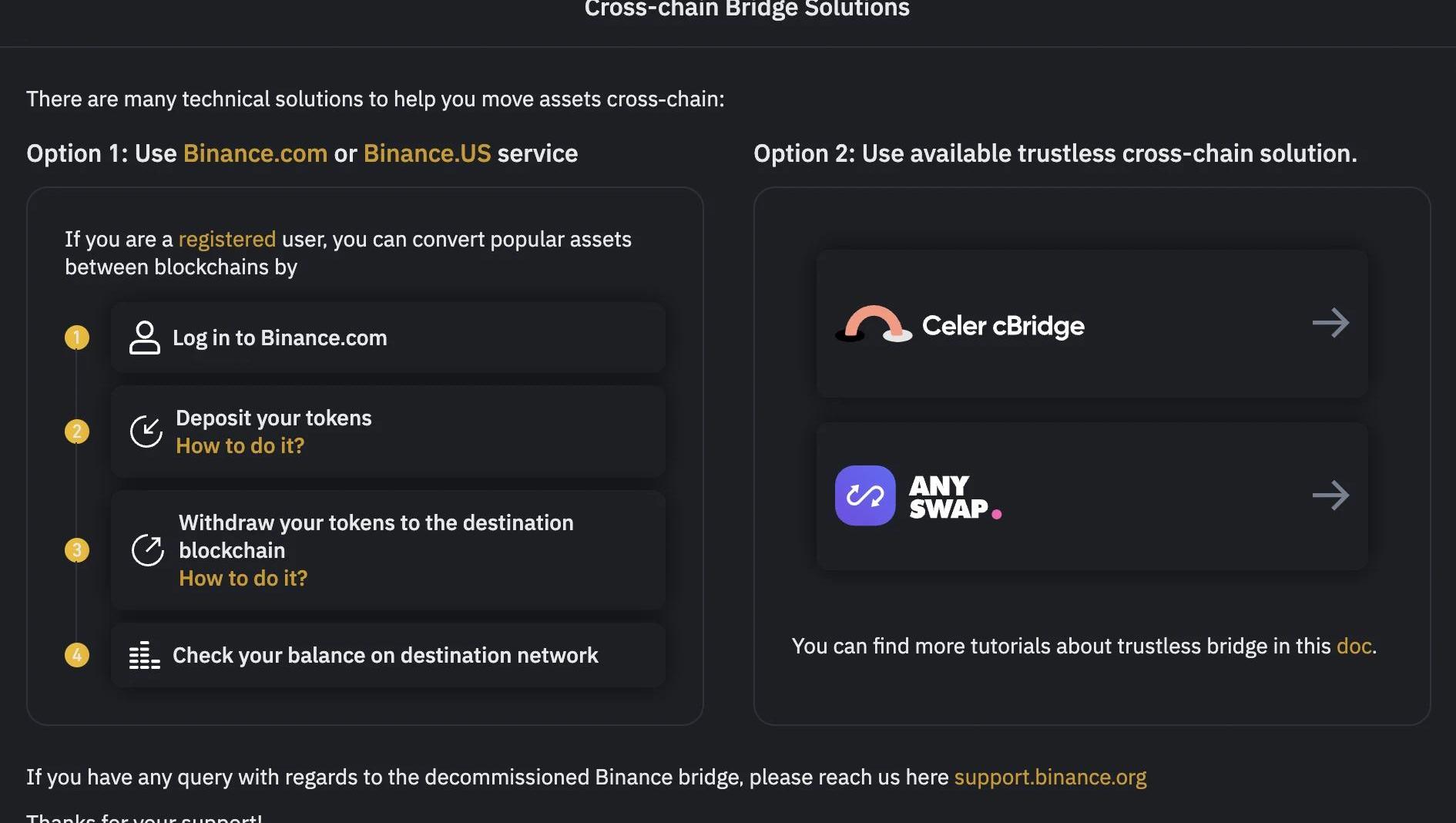Open the Binance.com link in Option 1
The image size is (1456, 823).
255,153
